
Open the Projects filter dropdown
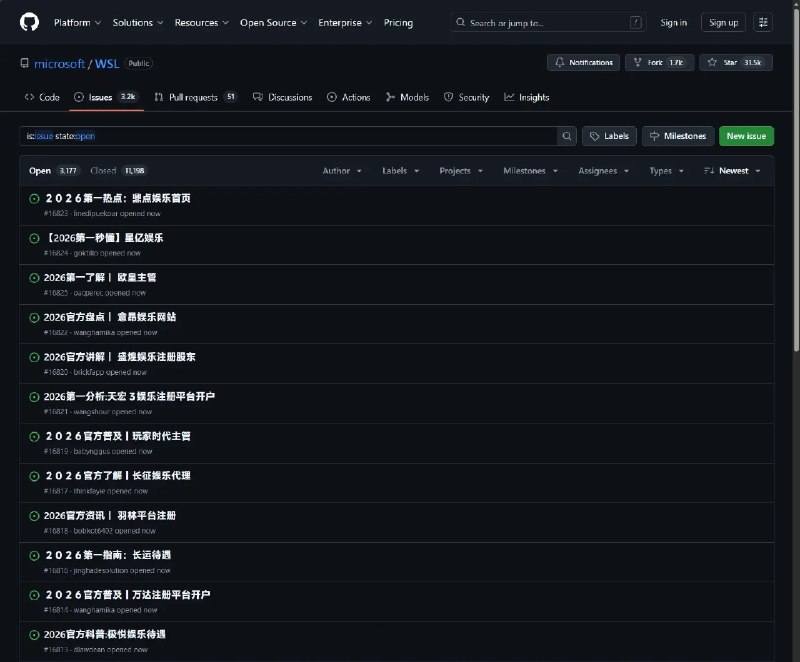(x=461, y=171)
